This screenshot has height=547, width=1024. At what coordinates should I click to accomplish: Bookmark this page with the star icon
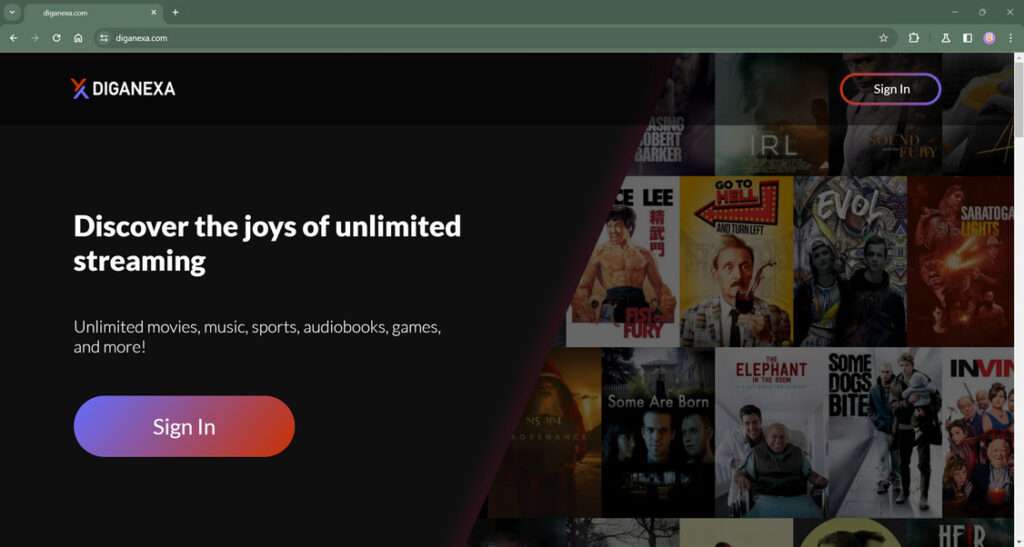pyautogui.click(x=884, y=38)
